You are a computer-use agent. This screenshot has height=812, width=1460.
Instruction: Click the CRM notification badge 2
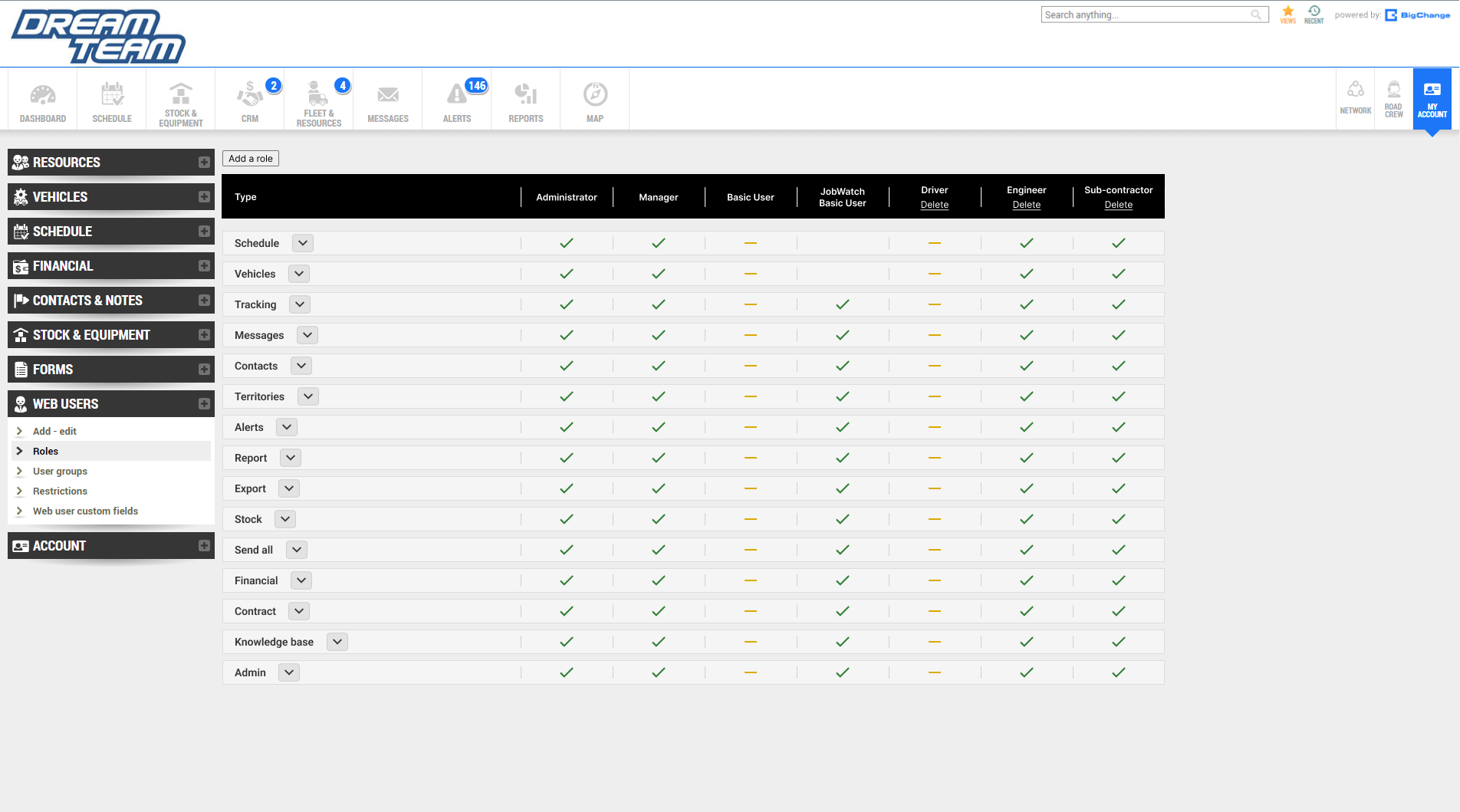tap(274, 86)
